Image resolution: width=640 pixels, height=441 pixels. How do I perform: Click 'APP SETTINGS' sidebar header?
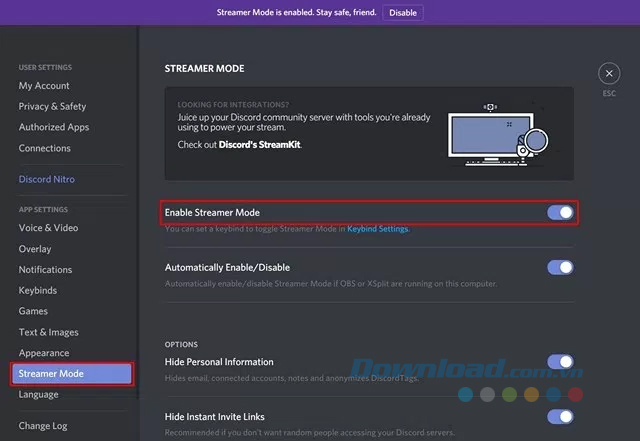[43, 209]
